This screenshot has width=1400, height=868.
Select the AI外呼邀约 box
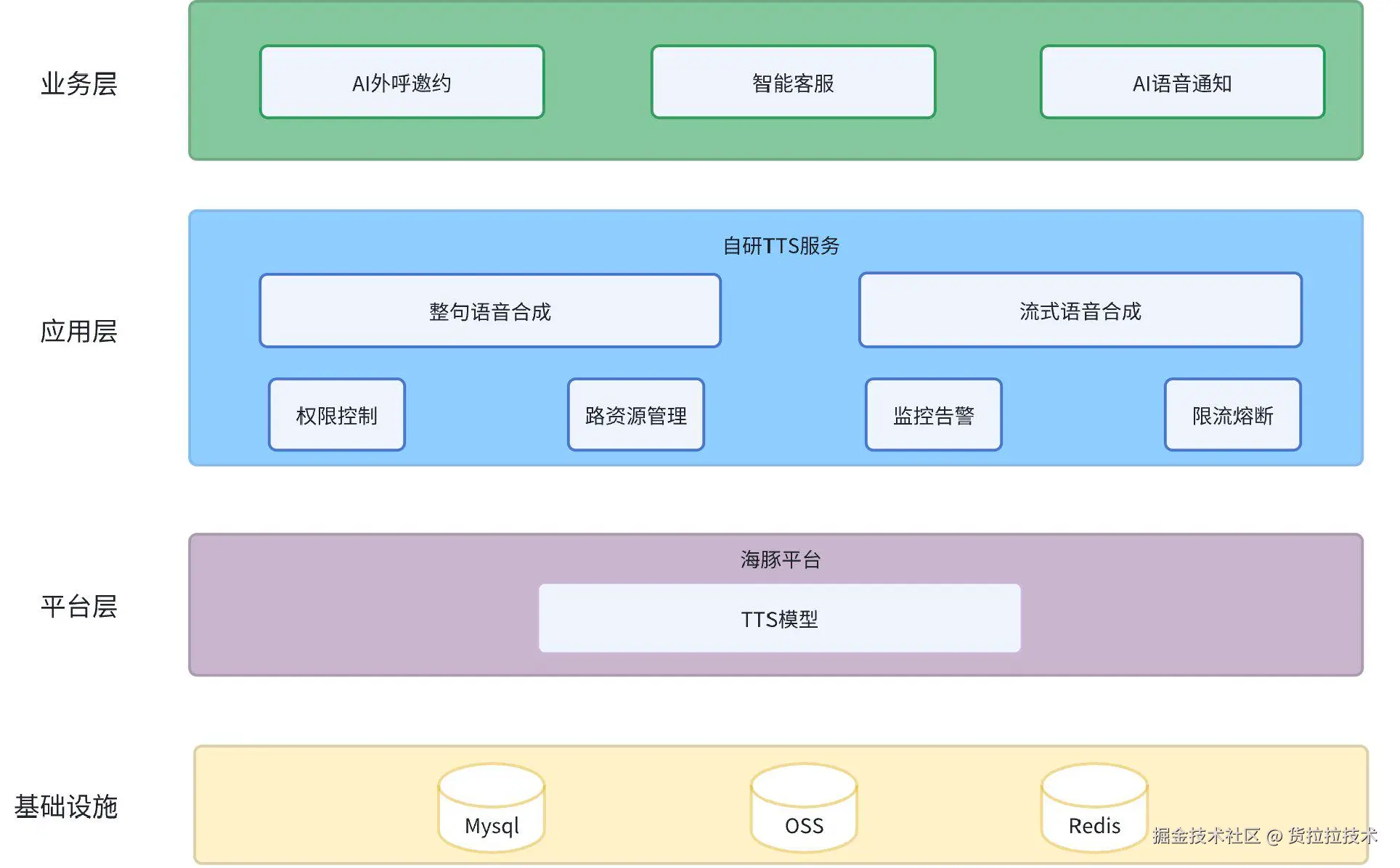(401, 82)
